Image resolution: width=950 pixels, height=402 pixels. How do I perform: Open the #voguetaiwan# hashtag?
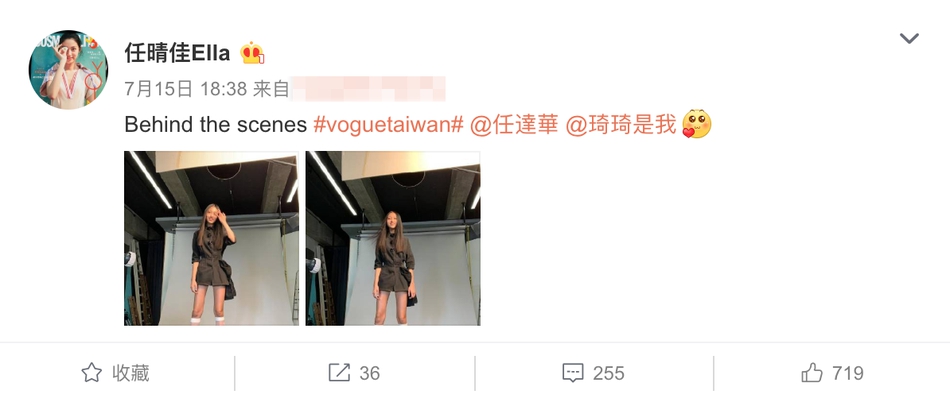coord(388,125)
